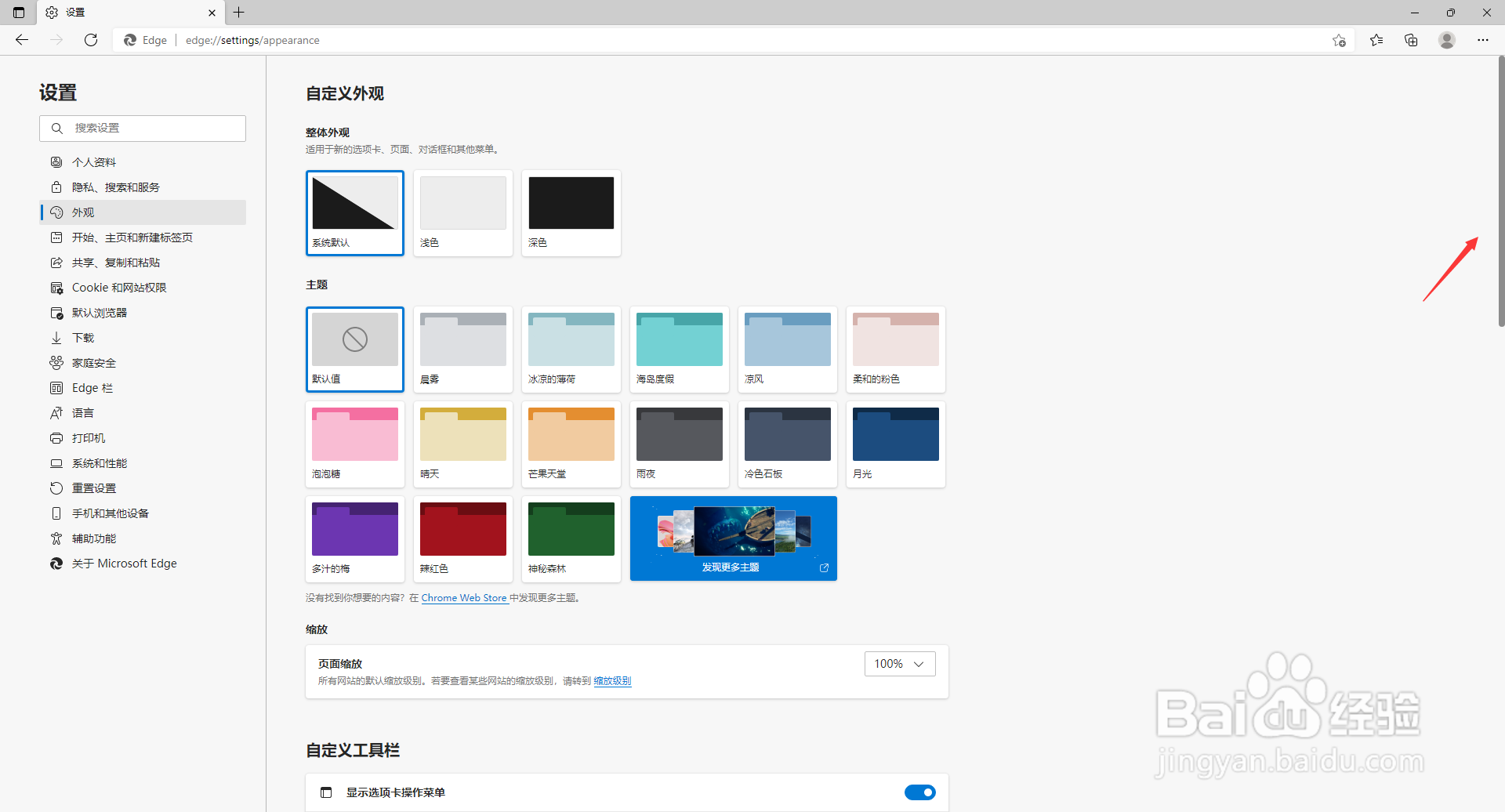Open the Favorites list icon

point(1376,40)
